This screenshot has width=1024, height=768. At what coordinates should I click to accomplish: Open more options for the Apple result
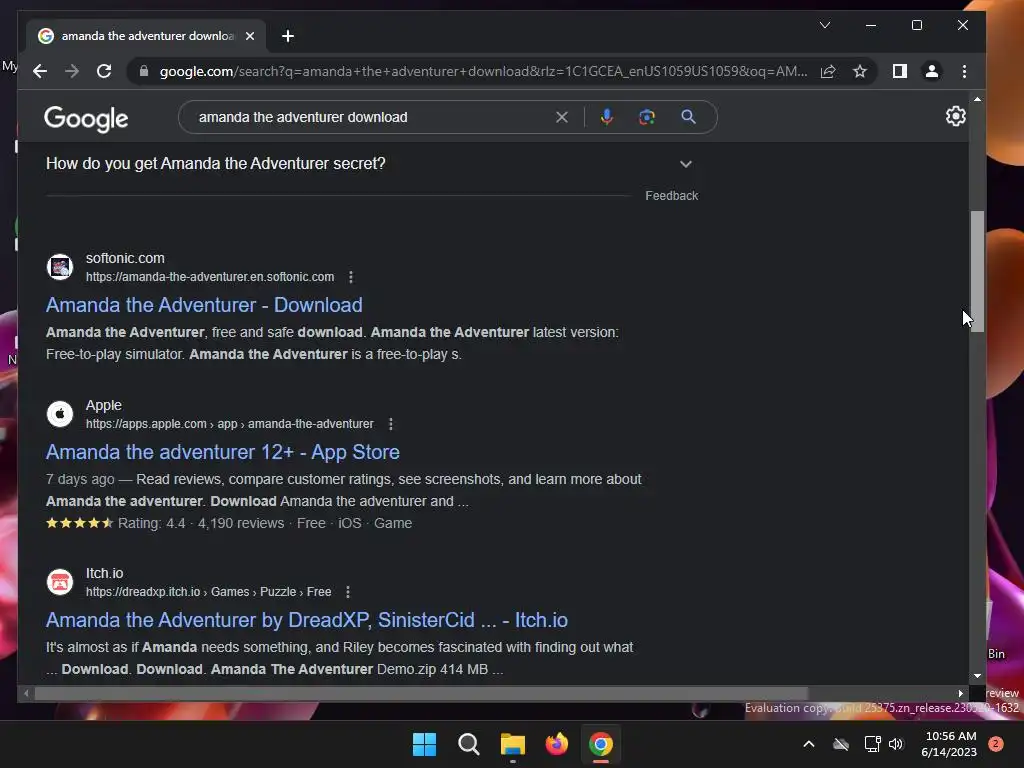pos(391,424)
